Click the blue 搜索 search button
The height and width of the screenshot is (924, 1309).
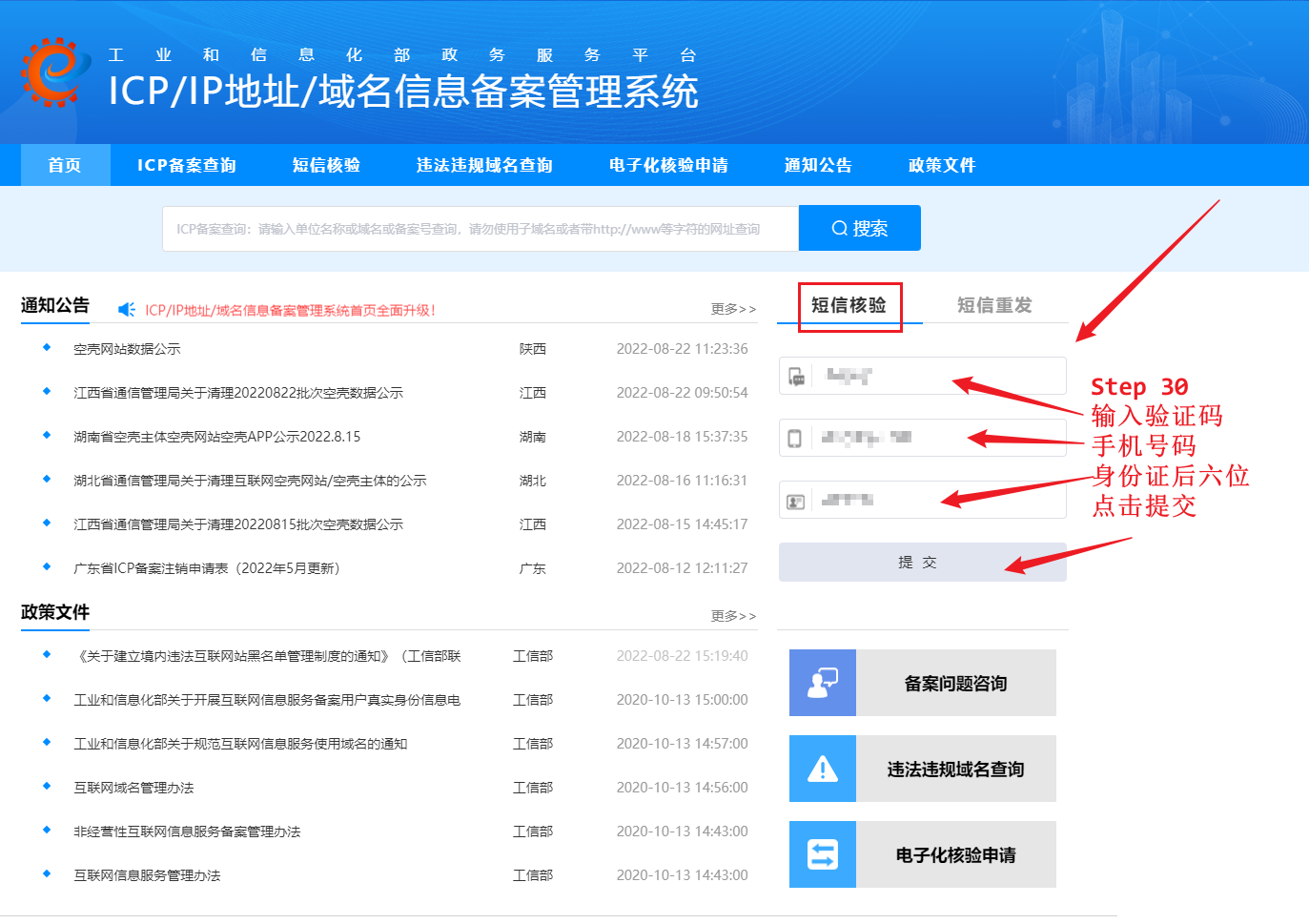pos(860,228)
